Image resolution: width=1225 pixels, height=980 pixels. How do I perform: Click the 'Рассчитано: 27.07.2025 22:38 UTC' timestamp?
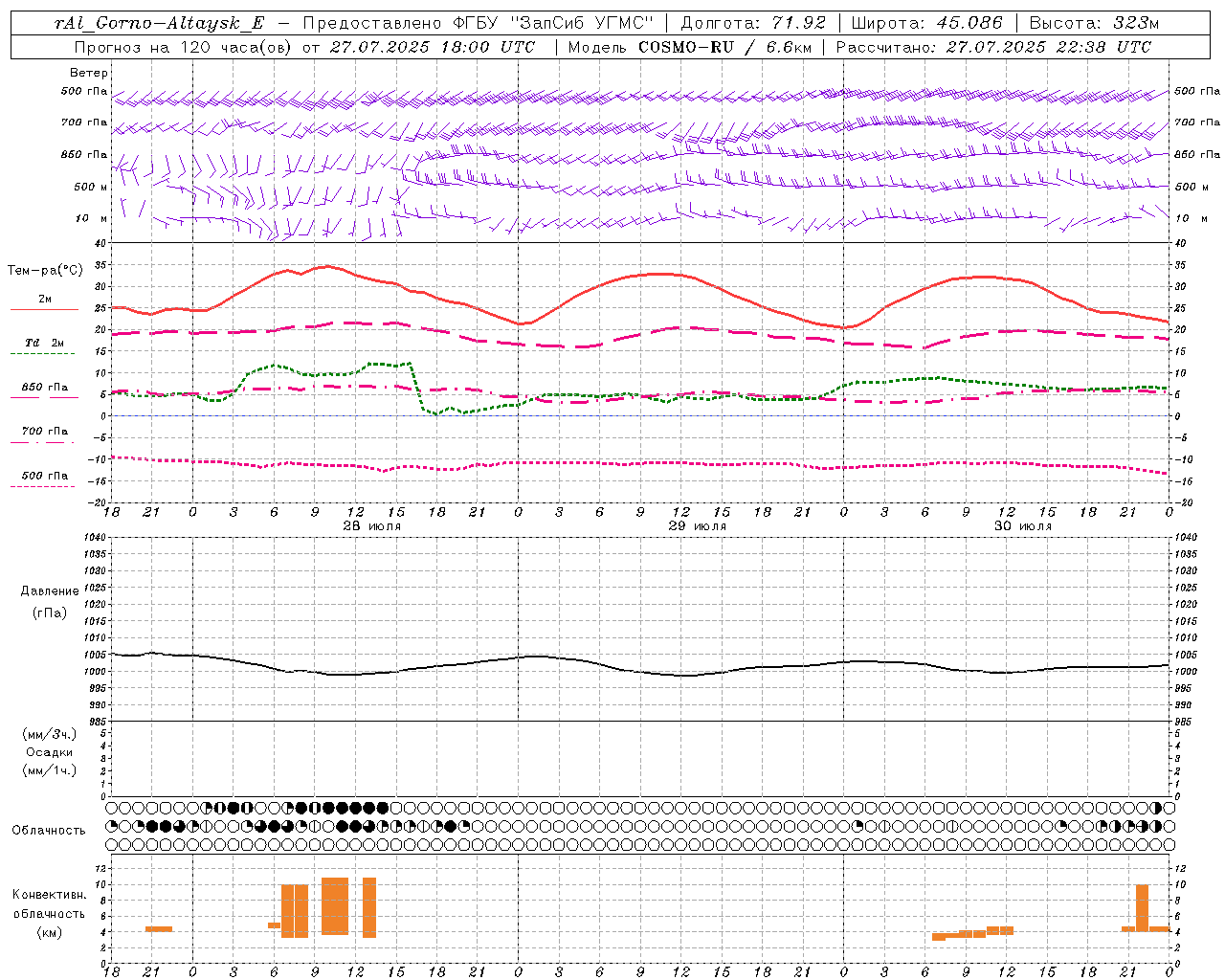[x=993, y=47]
